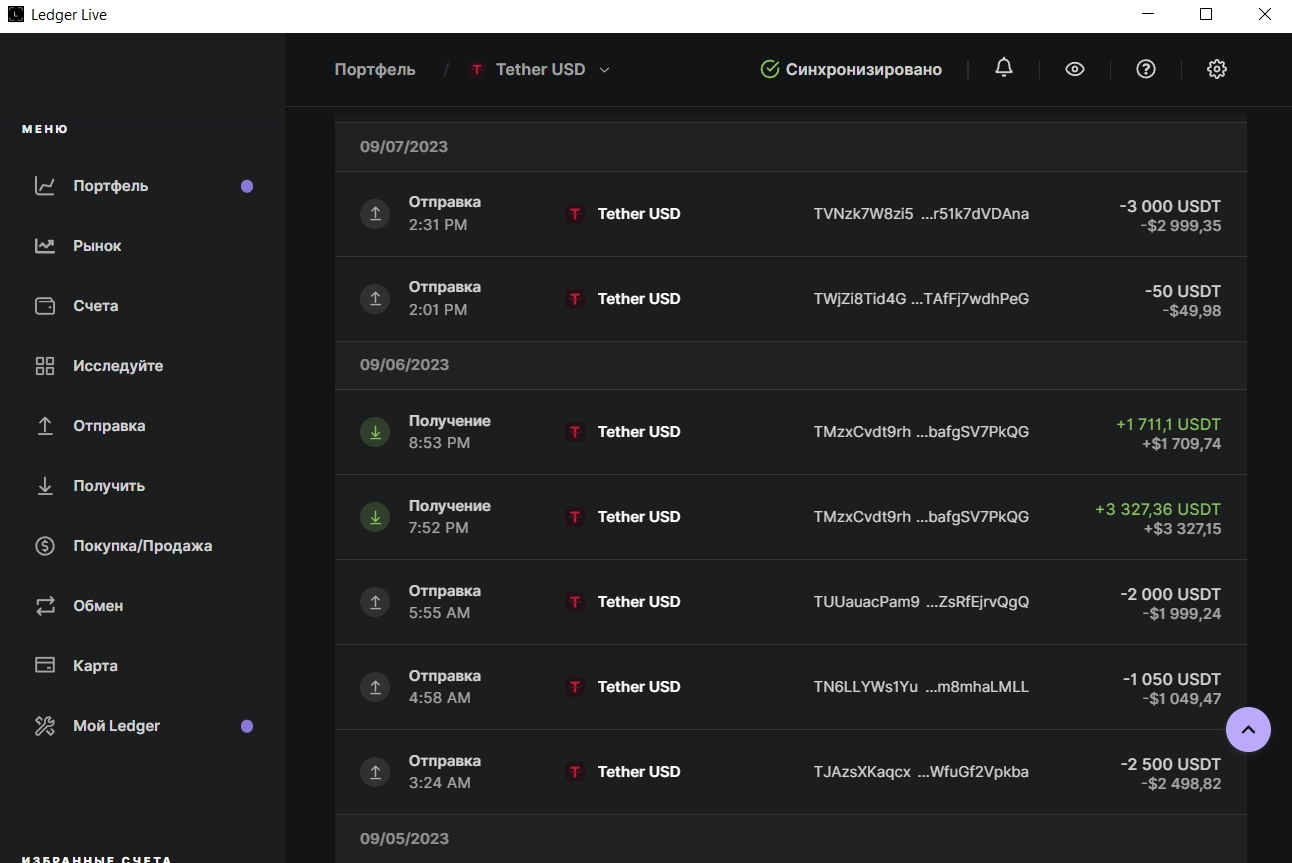This screenshot has height=863, width=1292.
Task: Open the notifications bell
Action: [x=1004, y=68]
